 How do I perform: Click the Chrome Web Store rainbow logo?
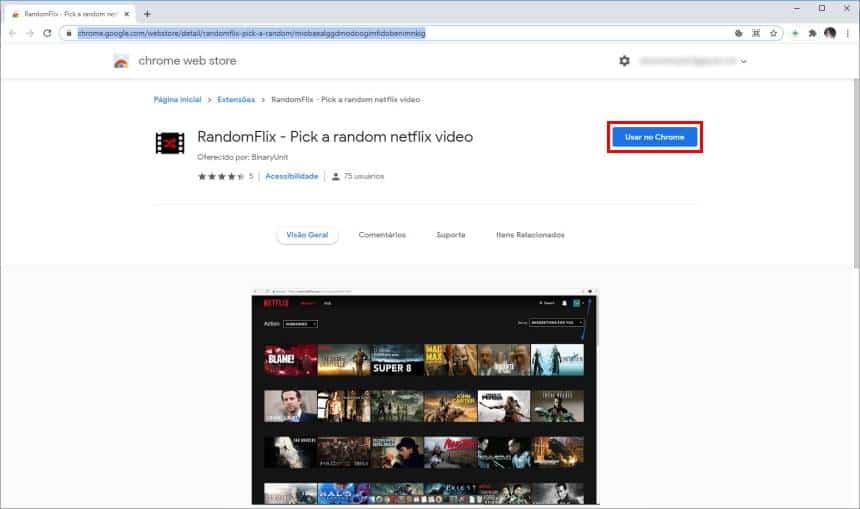pos(121,61)
